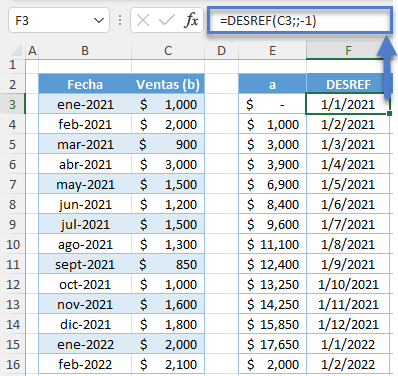Select cell feb-2021
The width and height of the screenshot is (398, 376).
[x=85, y=124]
